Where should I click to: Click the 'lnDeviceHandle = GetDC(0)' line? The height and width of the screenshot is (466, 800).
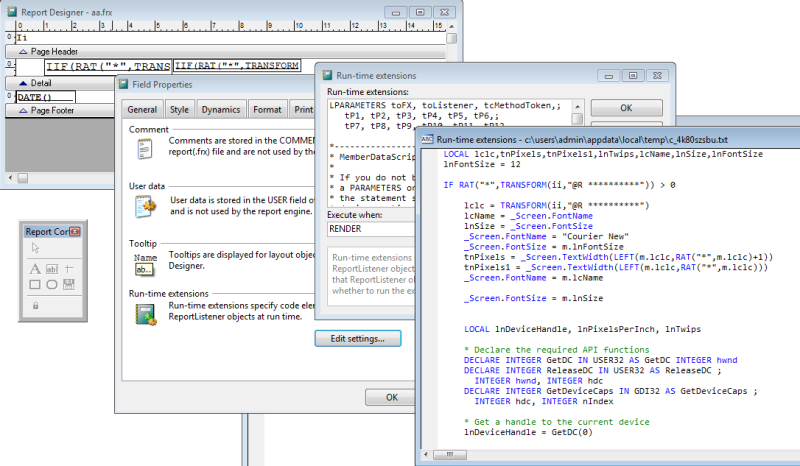(528, 432)
